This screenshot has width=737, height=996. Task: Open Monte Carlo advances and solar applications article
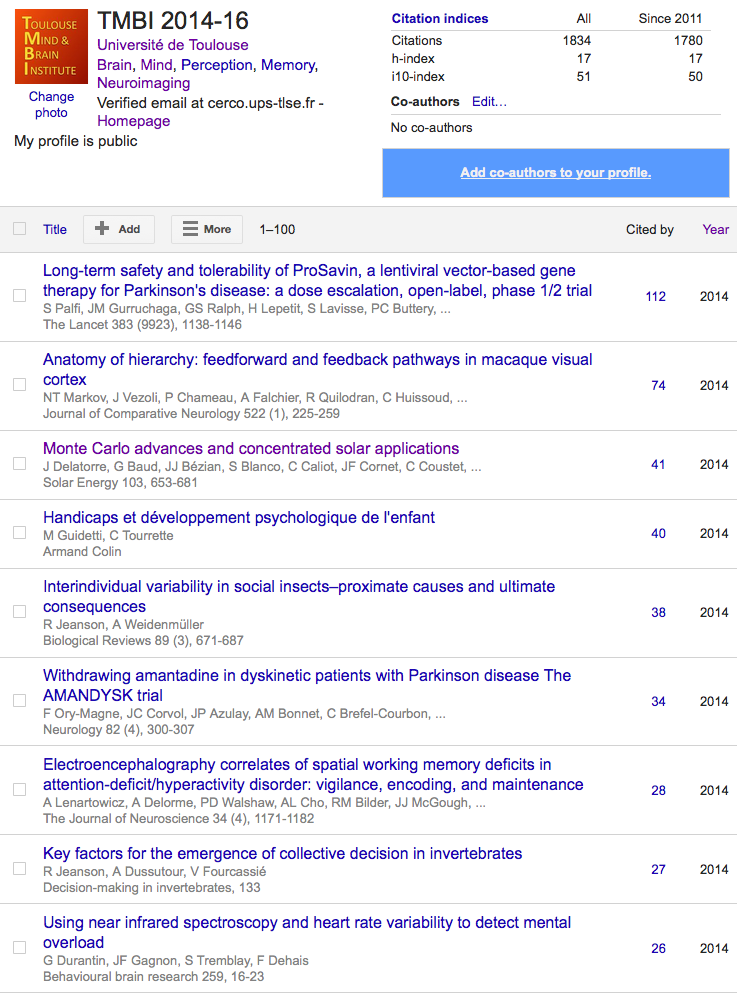[251, 448]
